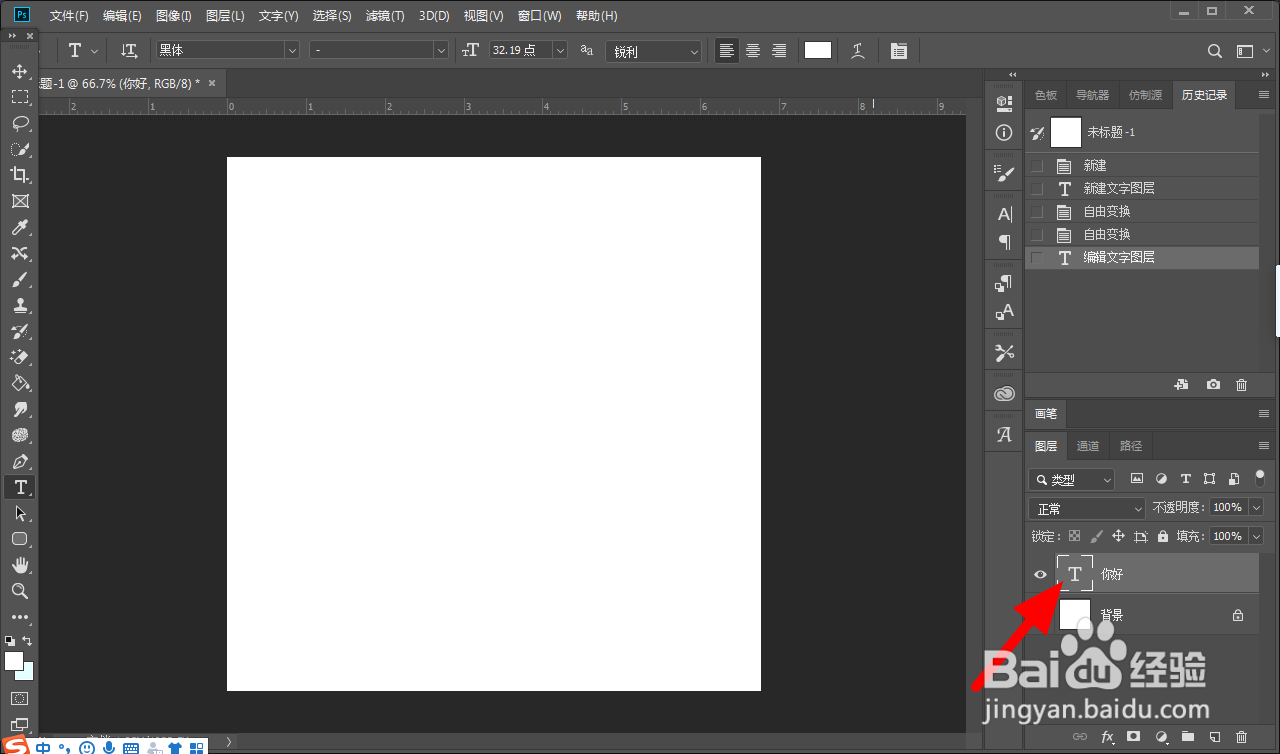The width and height of the screenshot is (1280, 754).
Task: Create new snapshot in History panel
Action: (x=1213, y=384)
